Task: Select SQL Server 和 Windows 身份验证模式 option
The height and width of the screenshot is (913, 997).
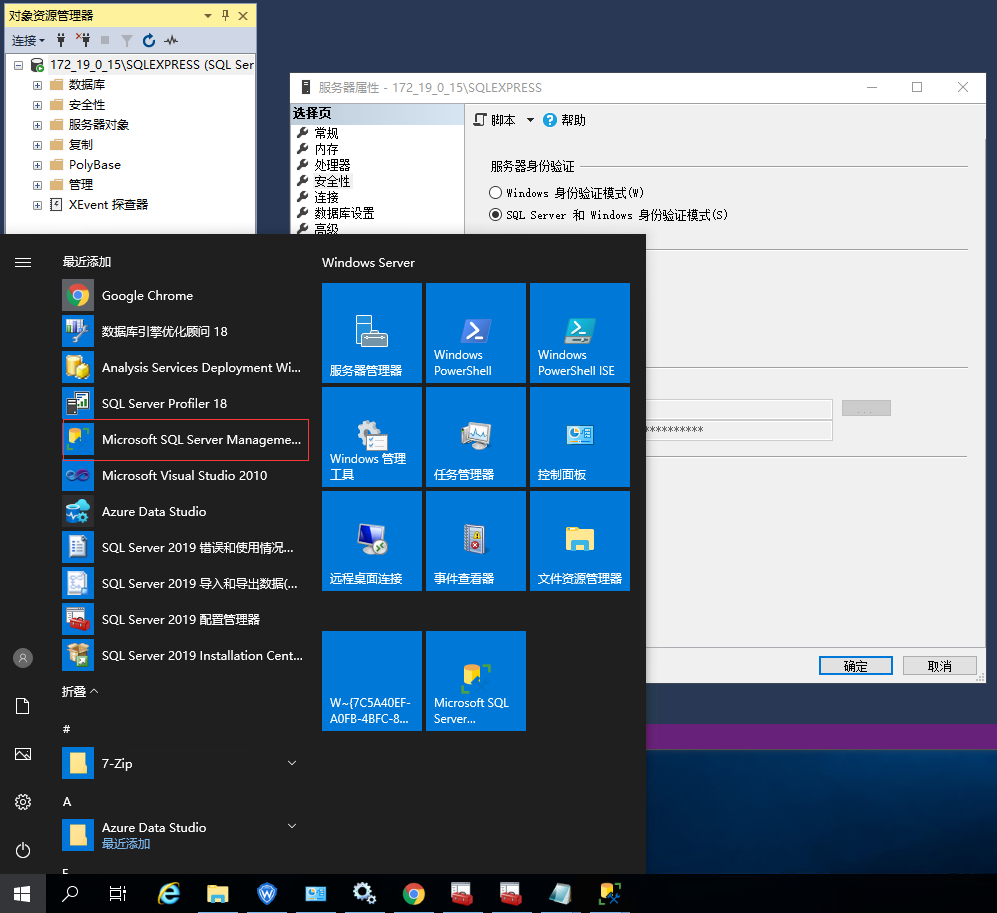Action: [x=495, y=214]
